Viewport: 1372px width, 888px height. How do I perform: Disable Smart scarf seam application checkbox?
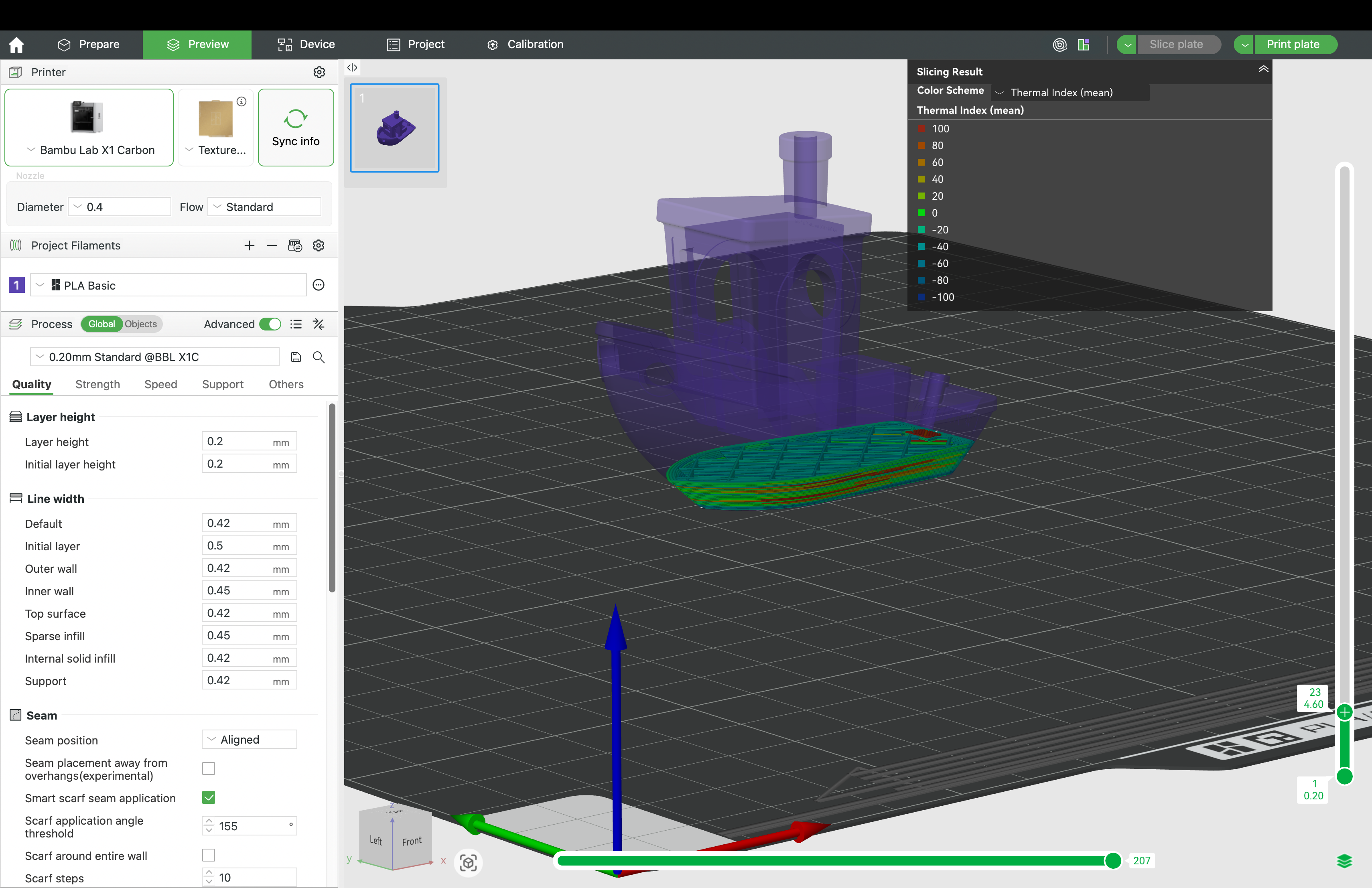209,797
